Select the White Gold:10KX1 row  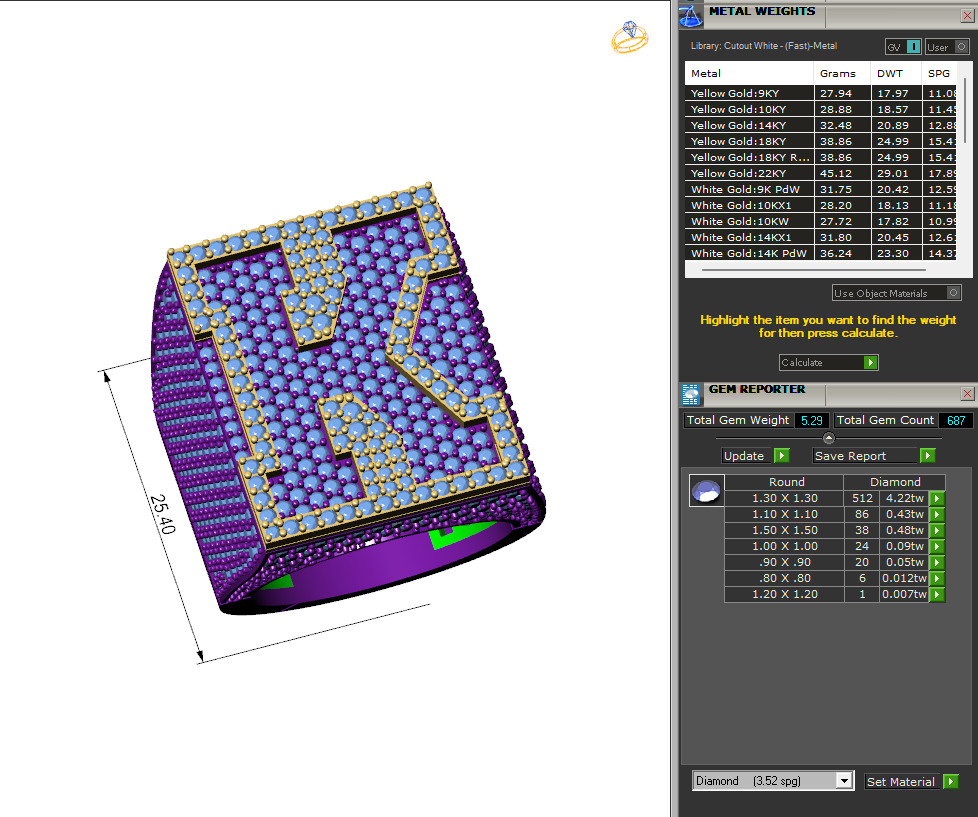tap(821, 205)
